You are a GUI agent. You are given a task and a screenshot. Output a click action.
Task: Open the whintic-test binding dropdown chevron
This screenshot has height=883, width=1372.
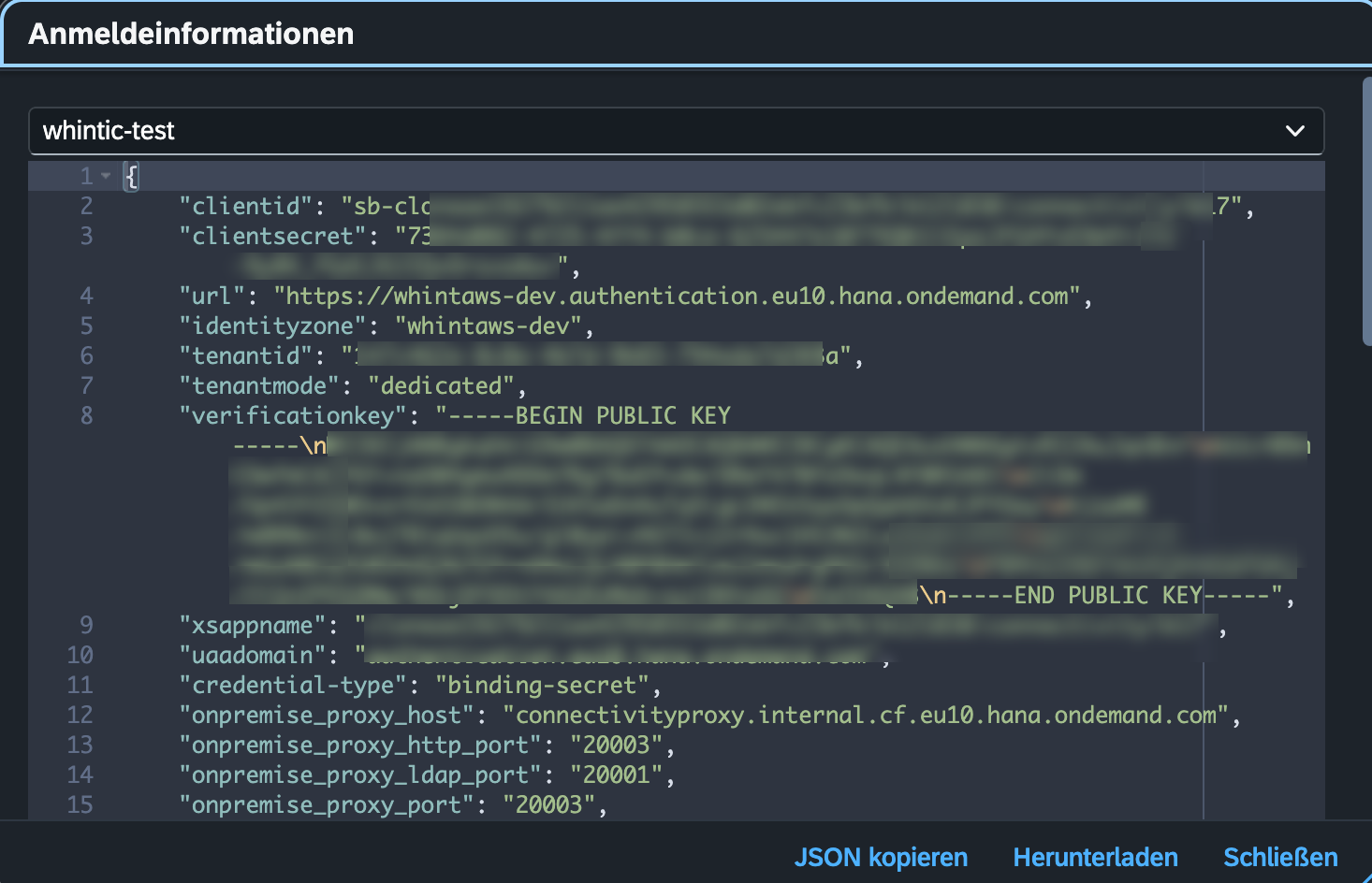click(1294, 131)
